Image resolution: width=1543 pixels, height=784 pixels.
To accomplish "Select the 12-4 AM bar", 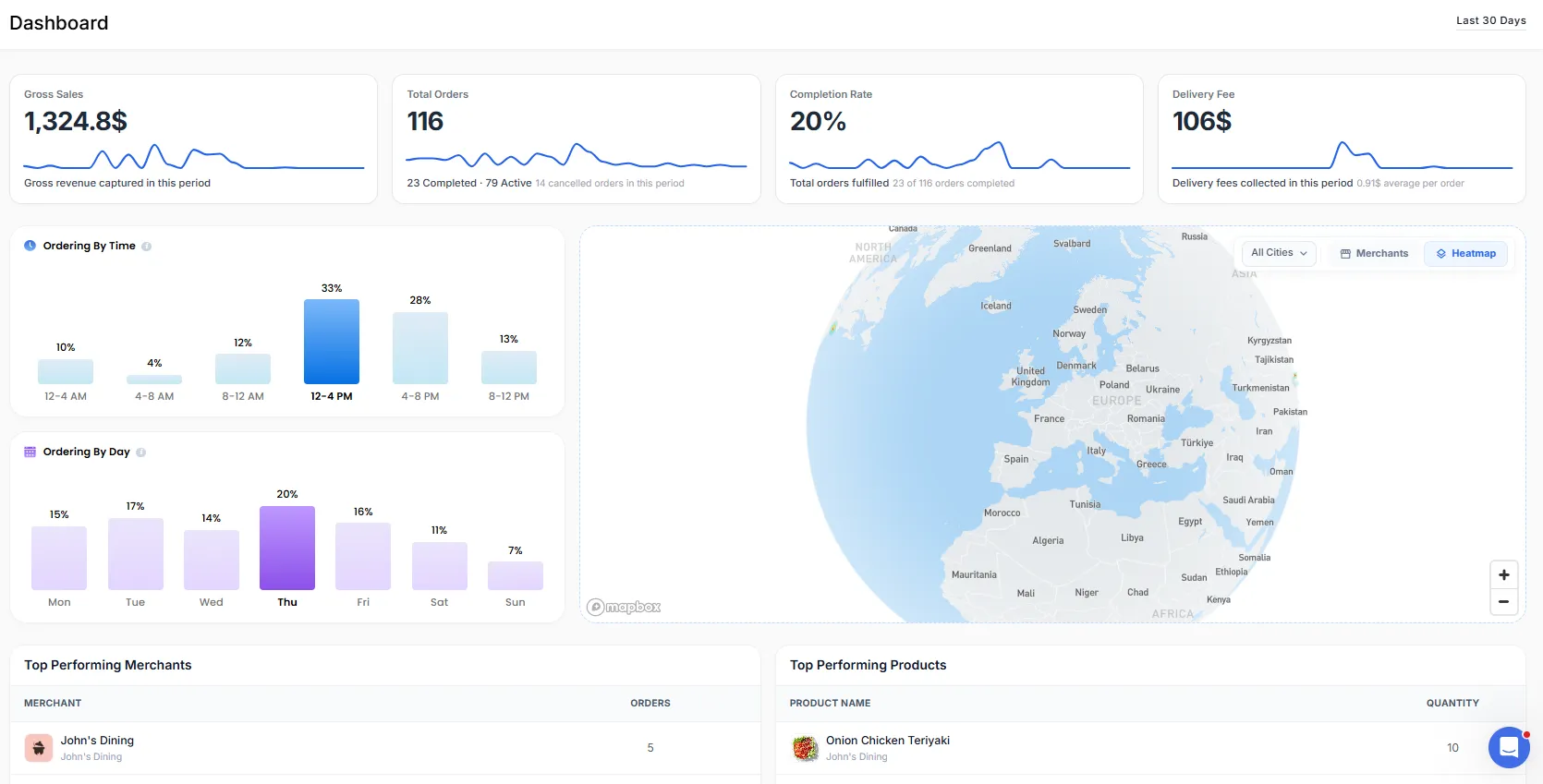I will tap(66, 371).
